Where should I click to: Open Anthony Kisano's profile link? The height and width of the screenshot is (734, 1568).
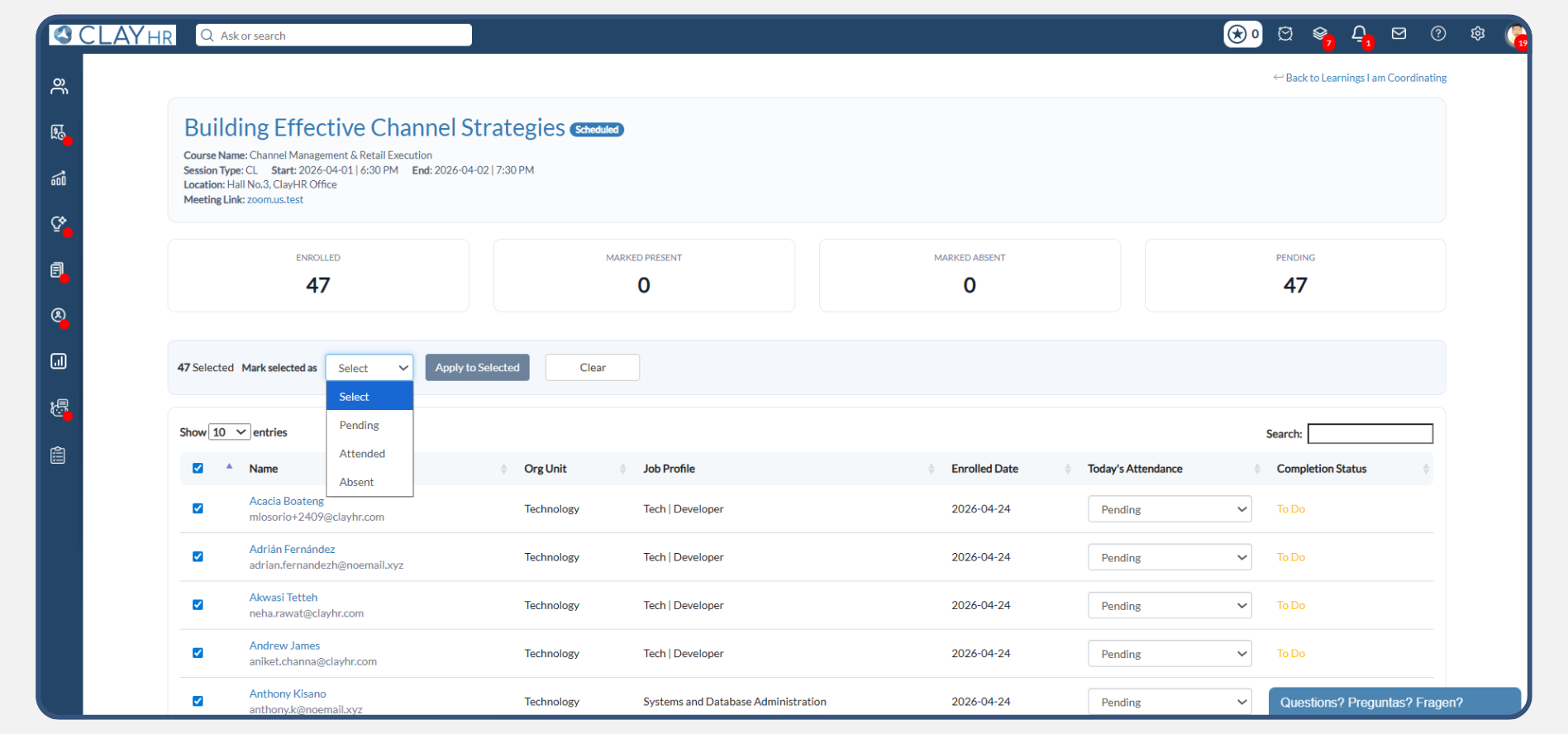[288, 693]
